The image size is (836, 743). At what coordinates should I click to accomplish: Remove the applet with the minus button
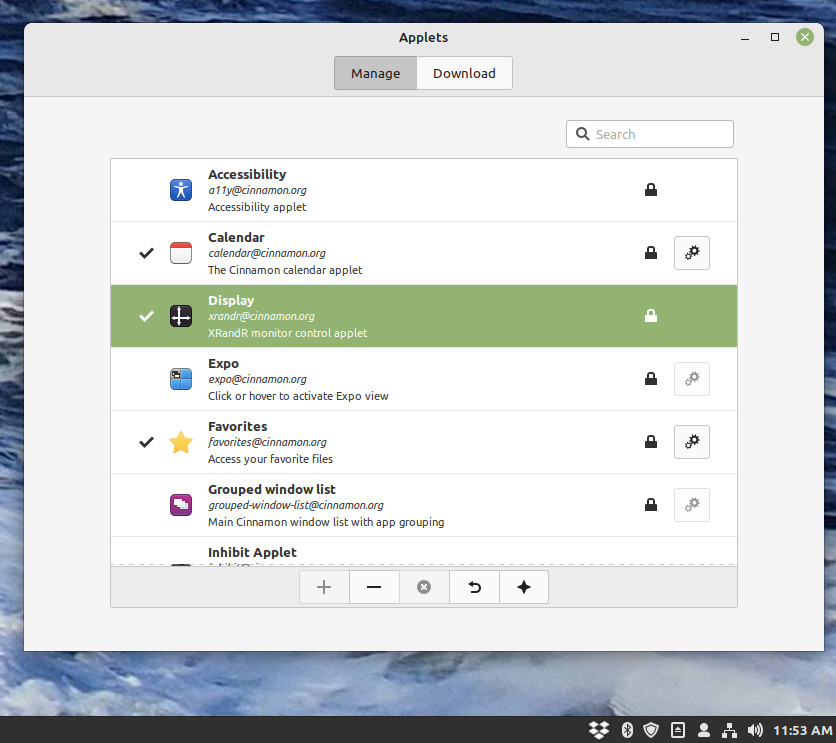click(374, 587)
